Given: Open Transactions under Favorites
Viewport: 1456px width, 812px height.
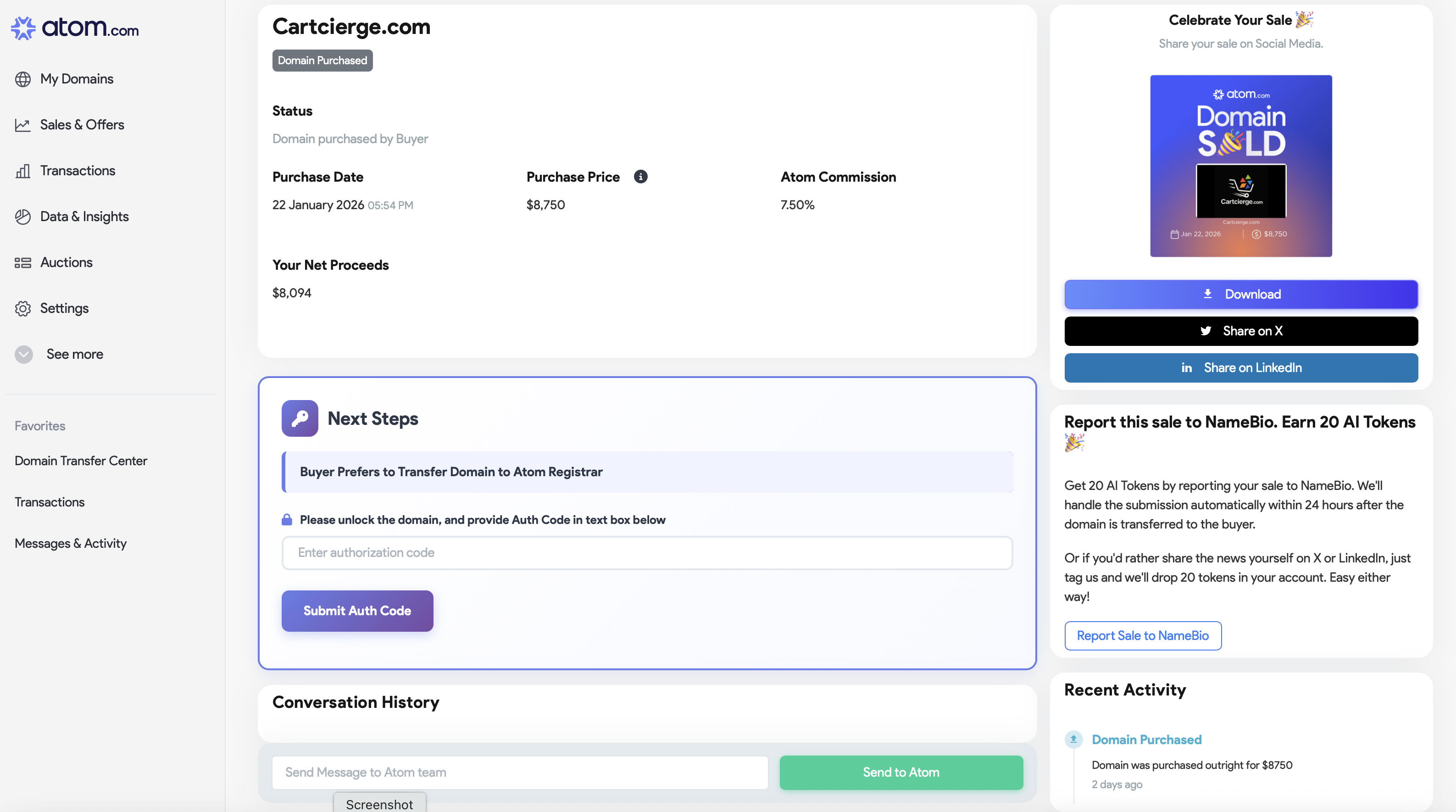Looking at the screenshot, I should click(50, 502).
